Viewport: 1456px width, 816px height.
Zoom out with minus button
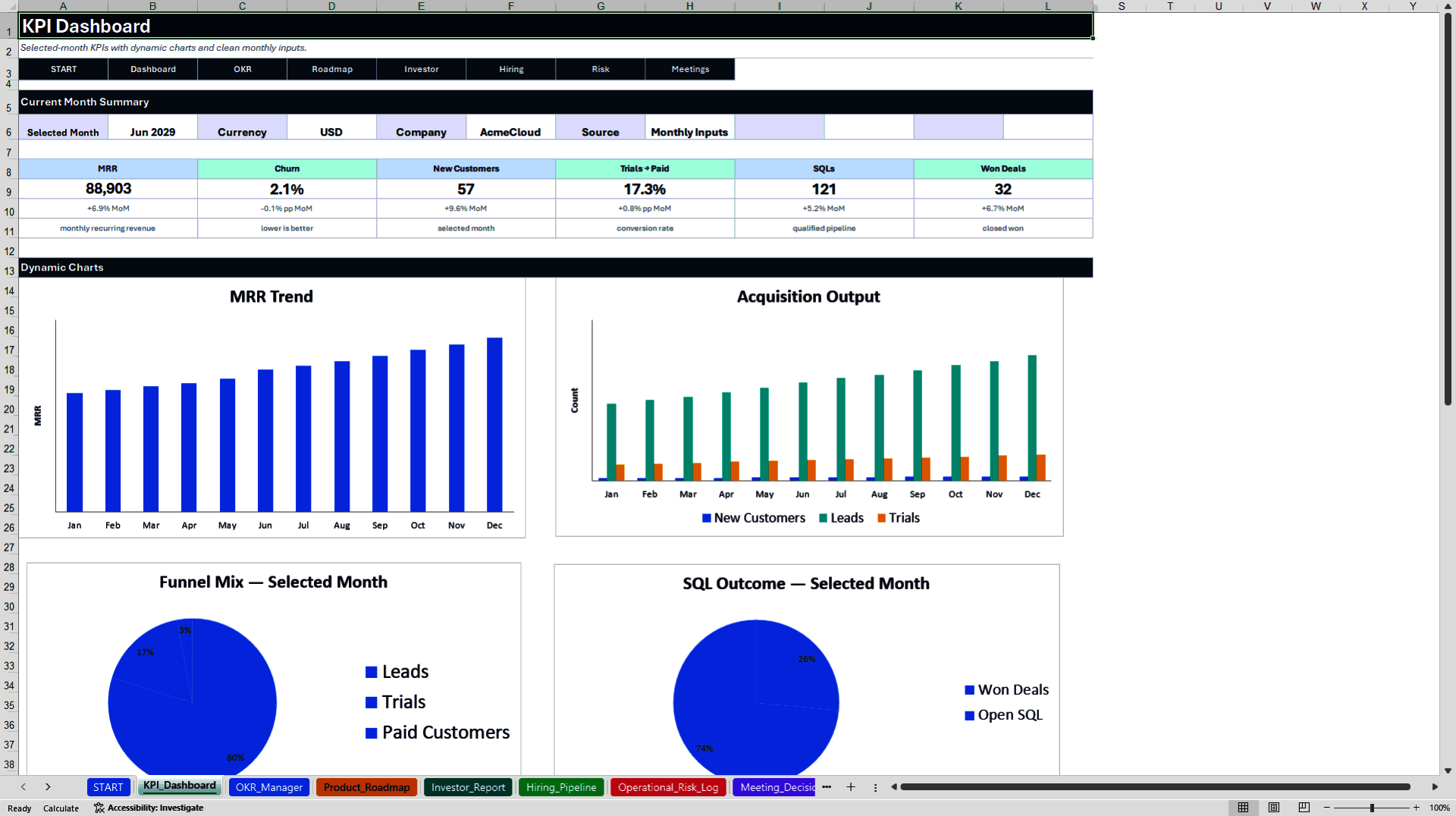tap(1327, 808)
